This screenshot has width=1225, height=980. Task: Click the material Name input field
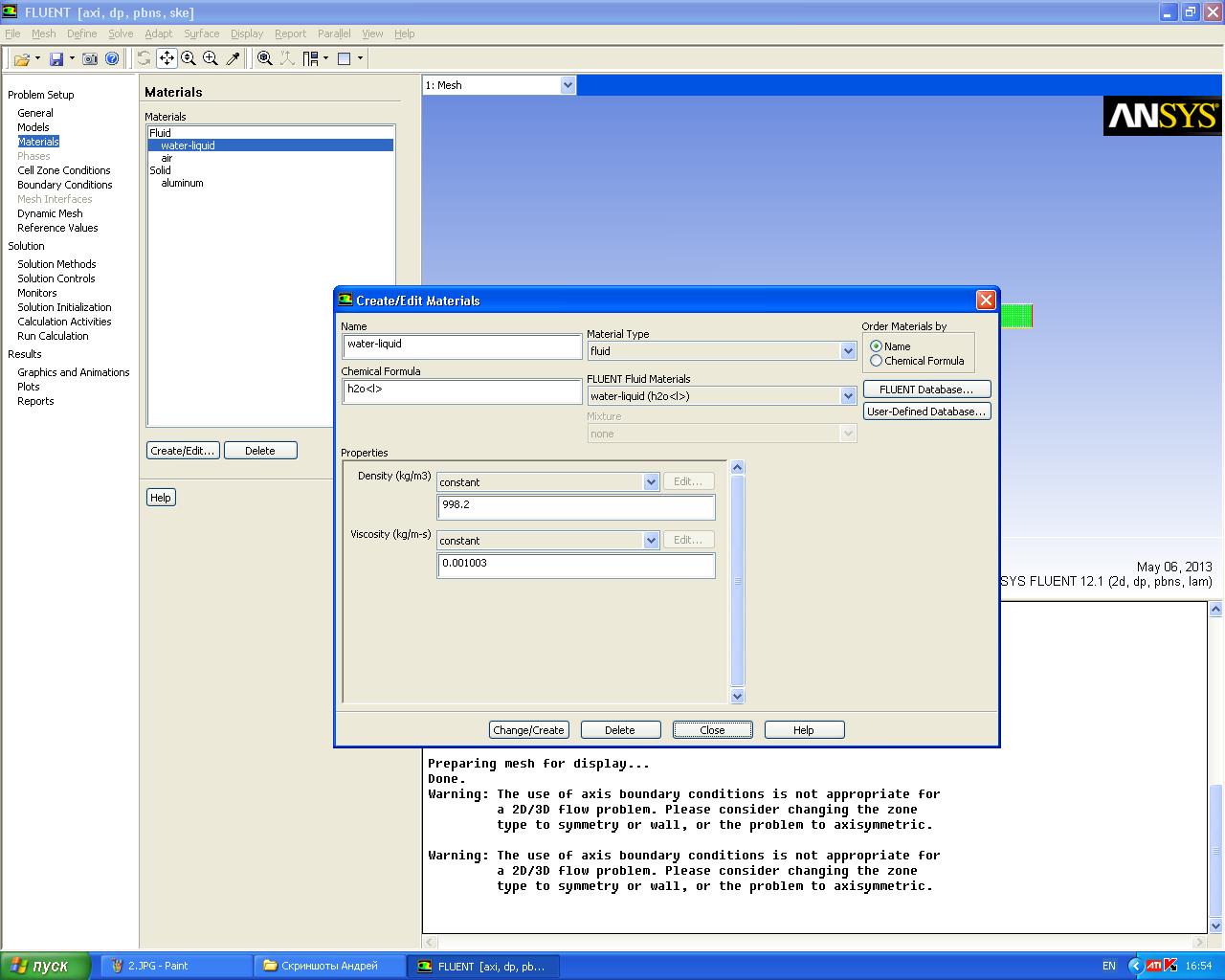462,345
